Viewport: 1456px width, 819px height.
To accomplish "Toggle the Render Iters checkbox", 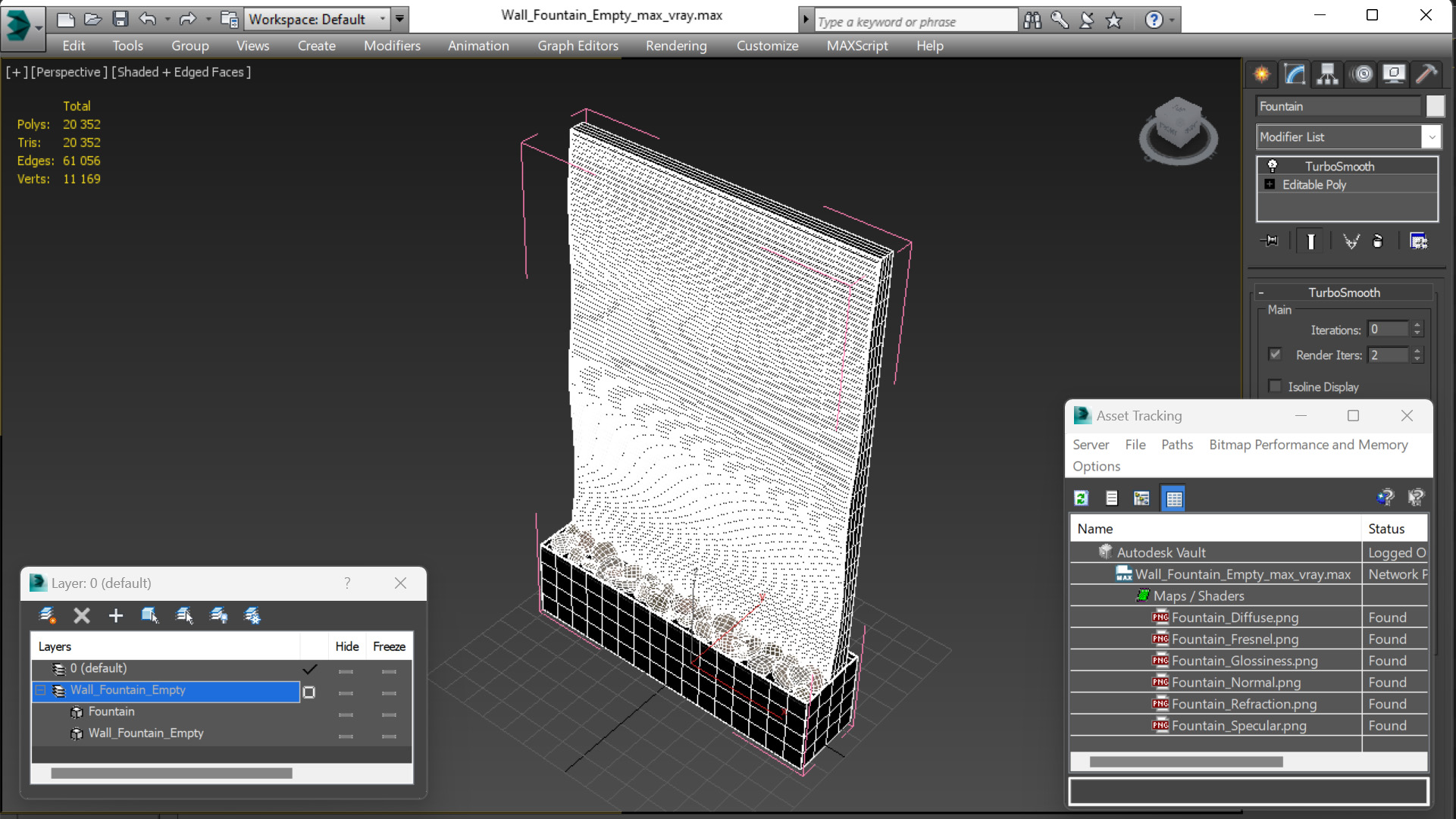I will [x=1275, y=354].
